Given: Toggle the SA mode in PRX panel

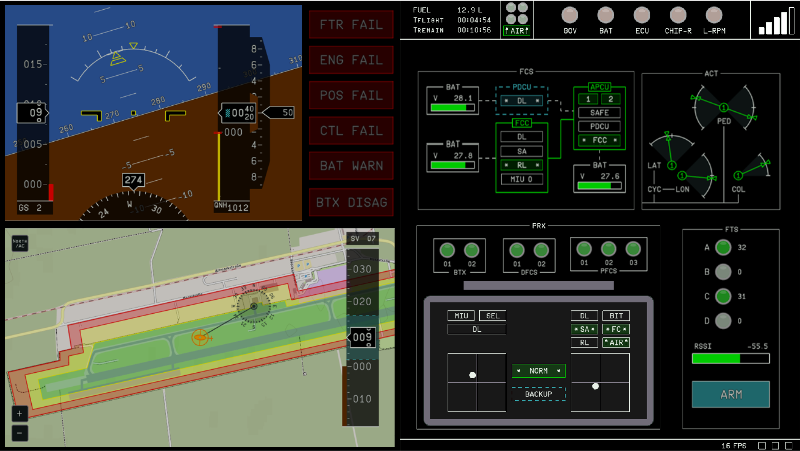Looking at the screenshot, I should click(584, 329).
